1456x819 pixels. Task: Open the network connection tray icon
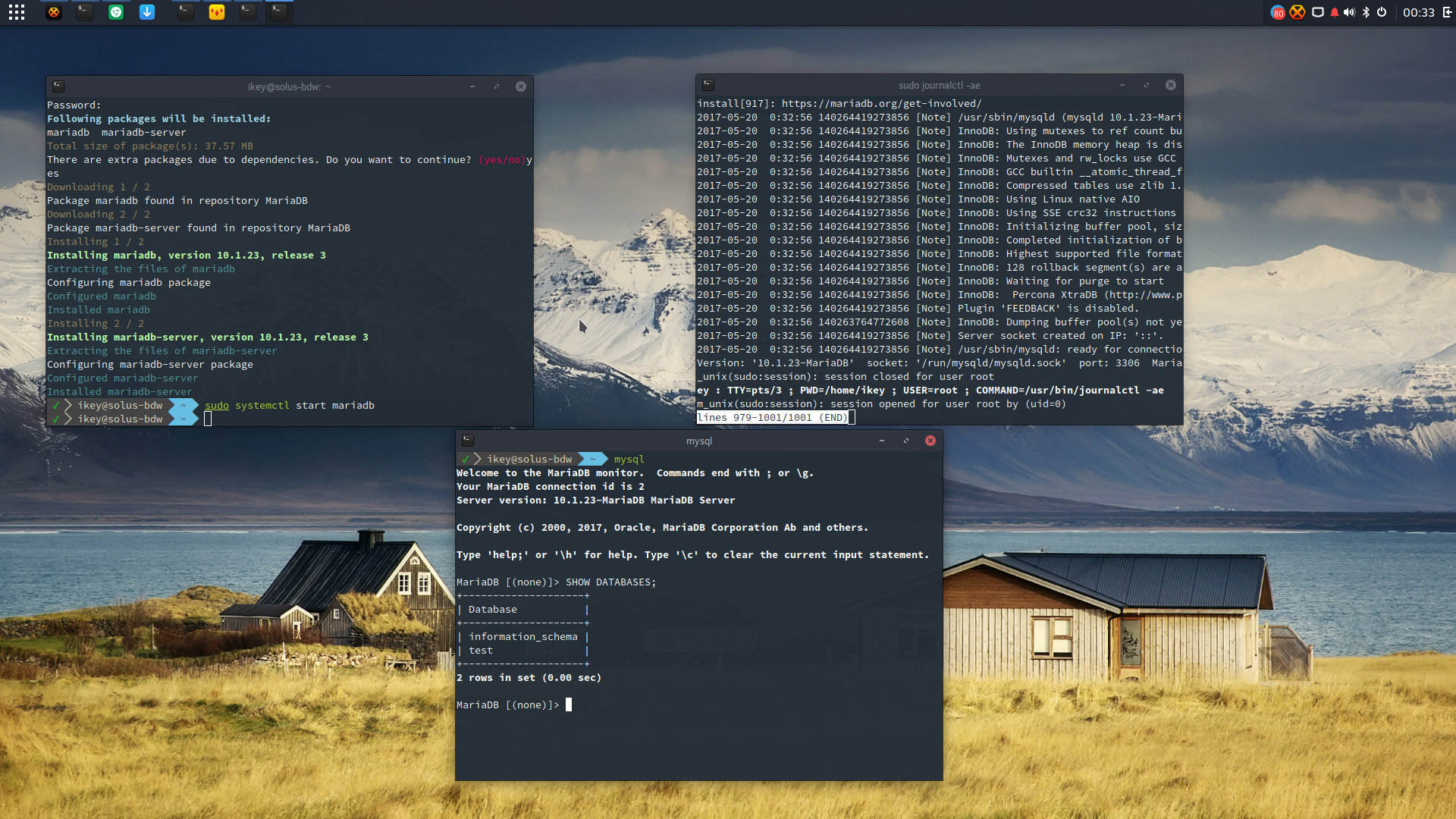[x=1318, y=12]
